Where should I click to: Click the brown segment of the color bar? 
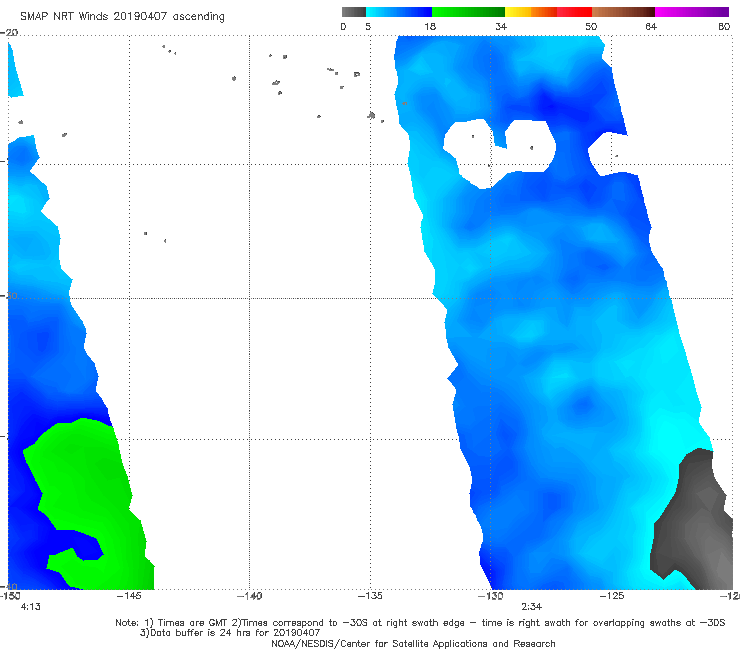coord(623,12)
